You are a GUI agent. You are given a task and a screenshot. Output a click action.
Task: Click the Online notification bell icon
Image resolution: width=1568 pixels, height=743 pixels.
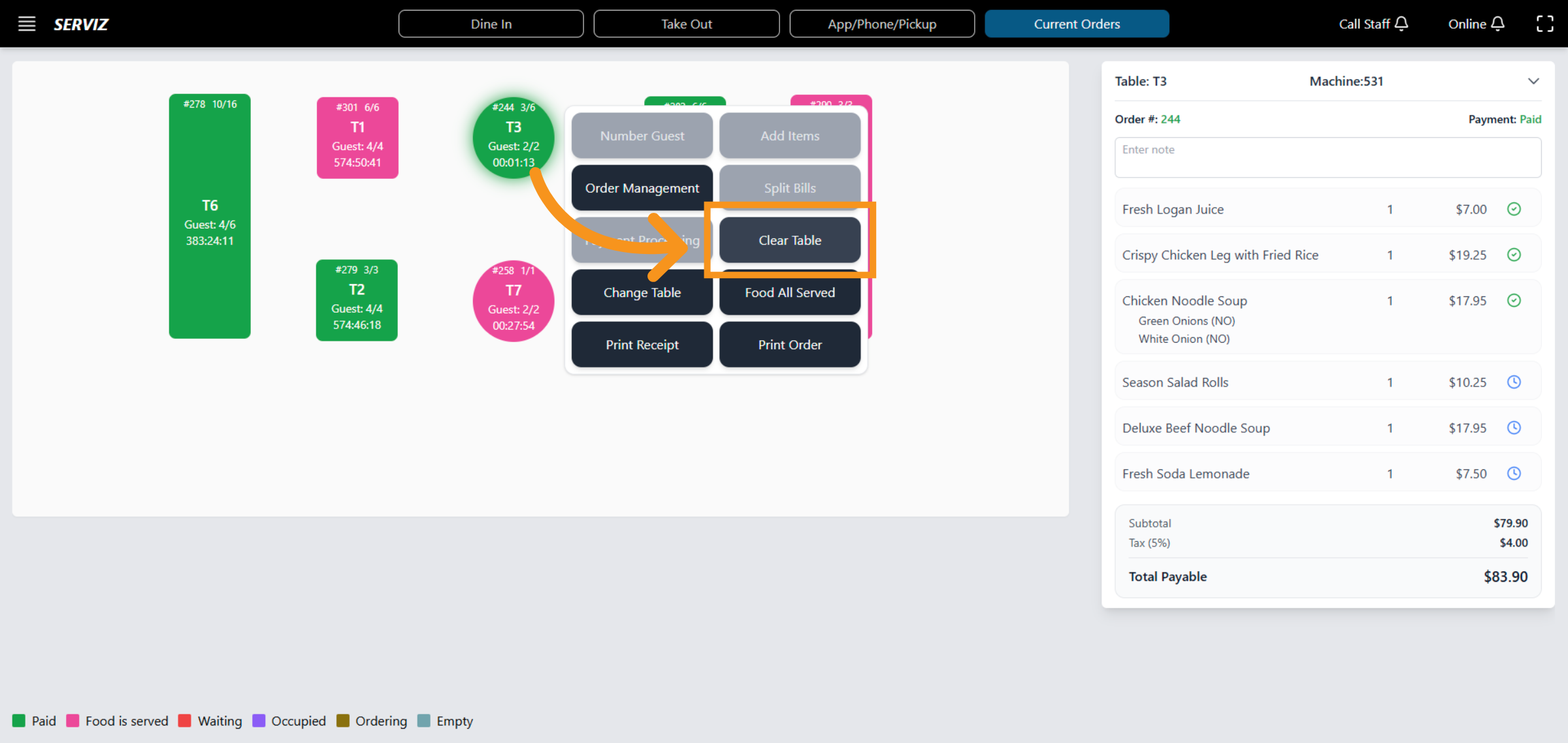click(x=1498, y=24)
